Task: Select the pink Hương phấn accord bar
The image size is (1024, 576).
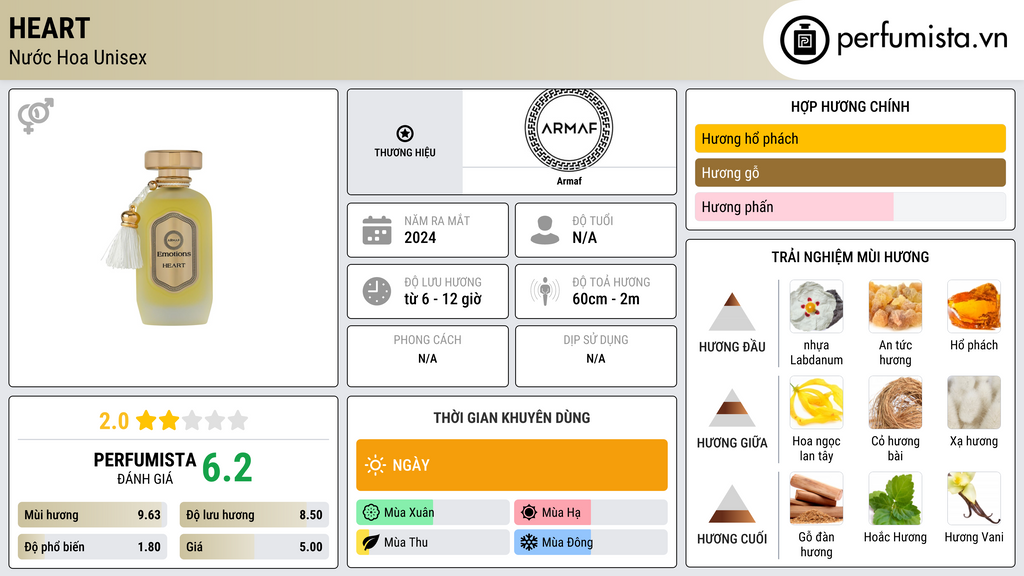Action: pos(794,207)
